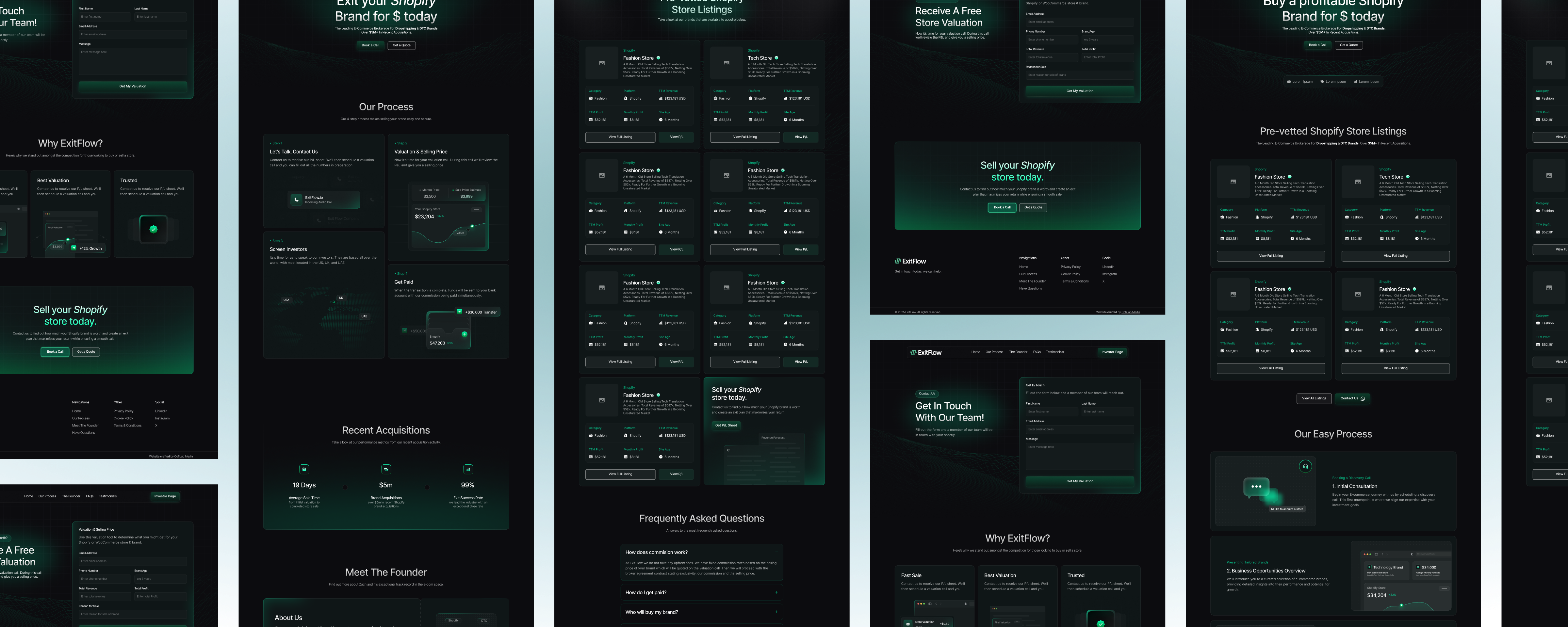View Full Listing for Fashion Store beside Get P/L Sheet
The width and height of the screenshot is (1568, 627).
click(x=620, y=474)
